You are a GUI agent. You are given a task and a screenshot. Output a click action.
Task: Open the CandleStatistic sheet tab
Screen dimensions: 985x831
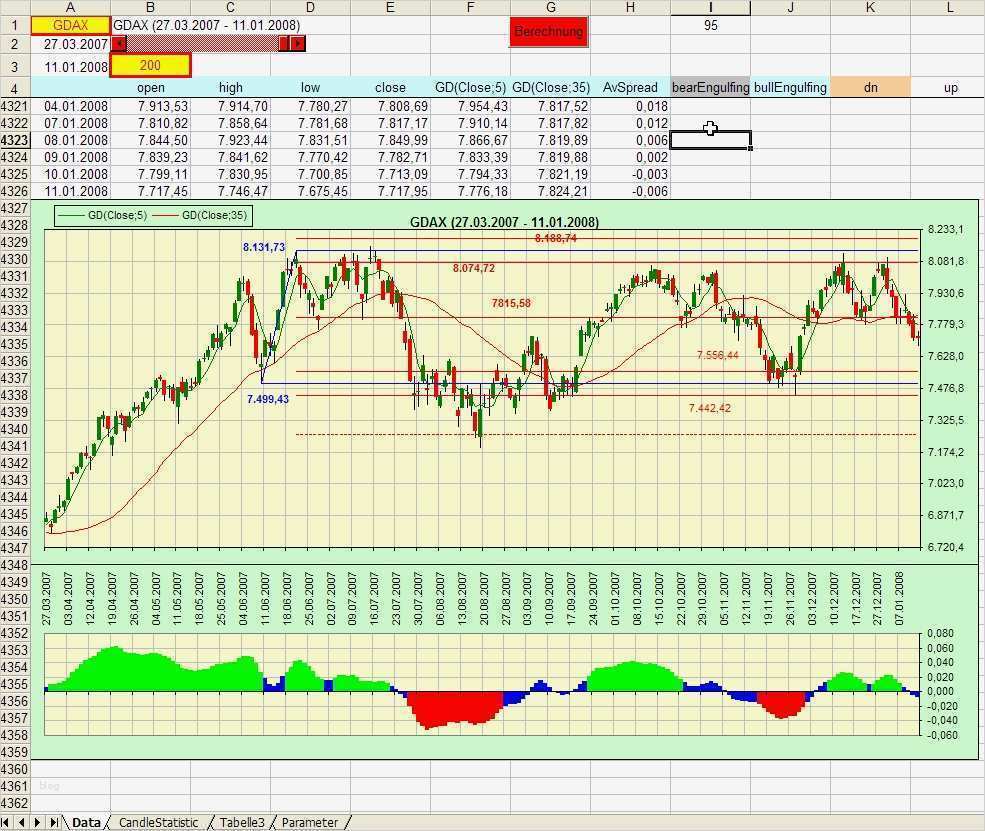click(158, 822)
